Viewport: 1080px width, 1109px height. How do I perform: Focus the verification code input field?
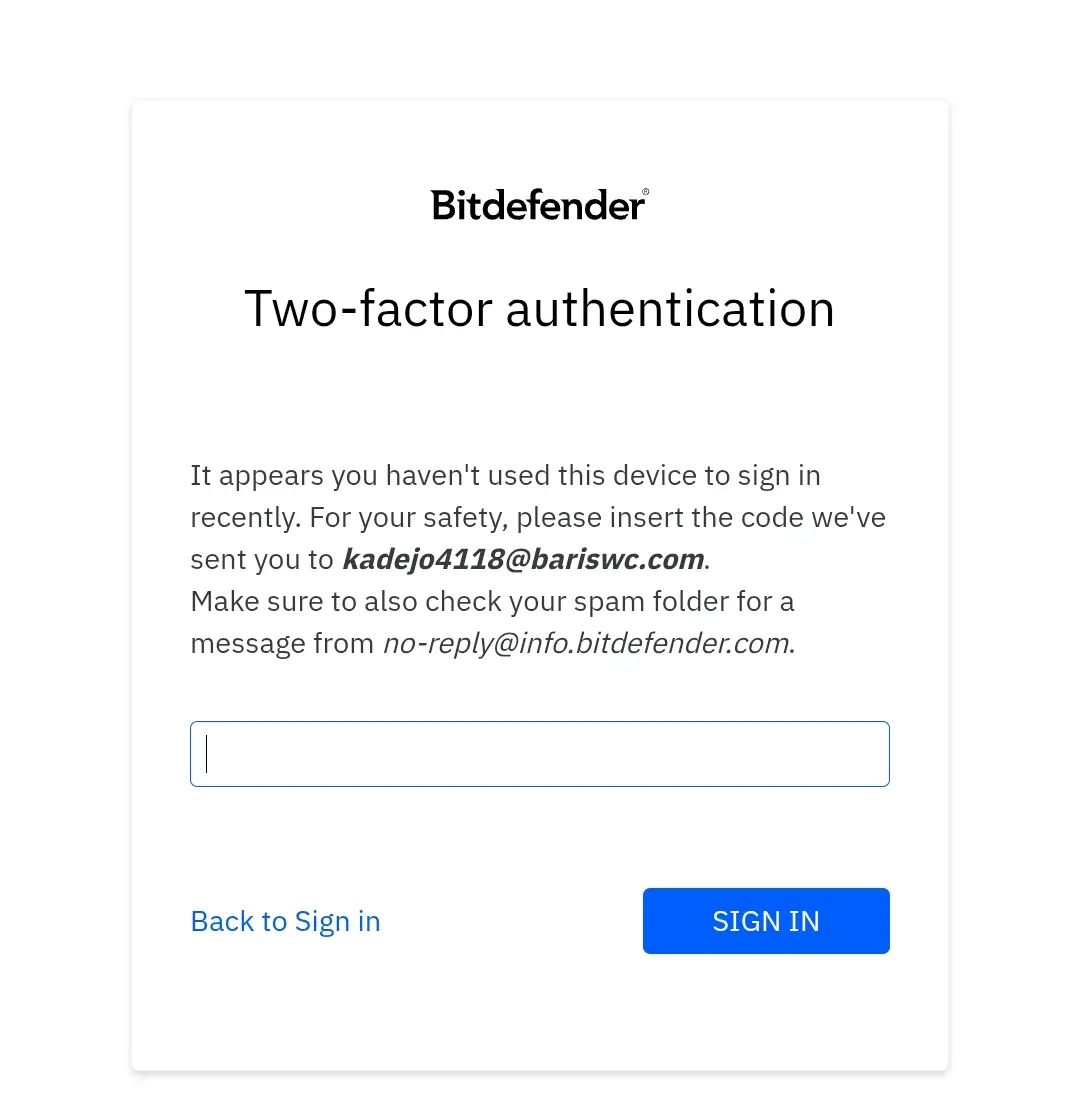[540, 754]
